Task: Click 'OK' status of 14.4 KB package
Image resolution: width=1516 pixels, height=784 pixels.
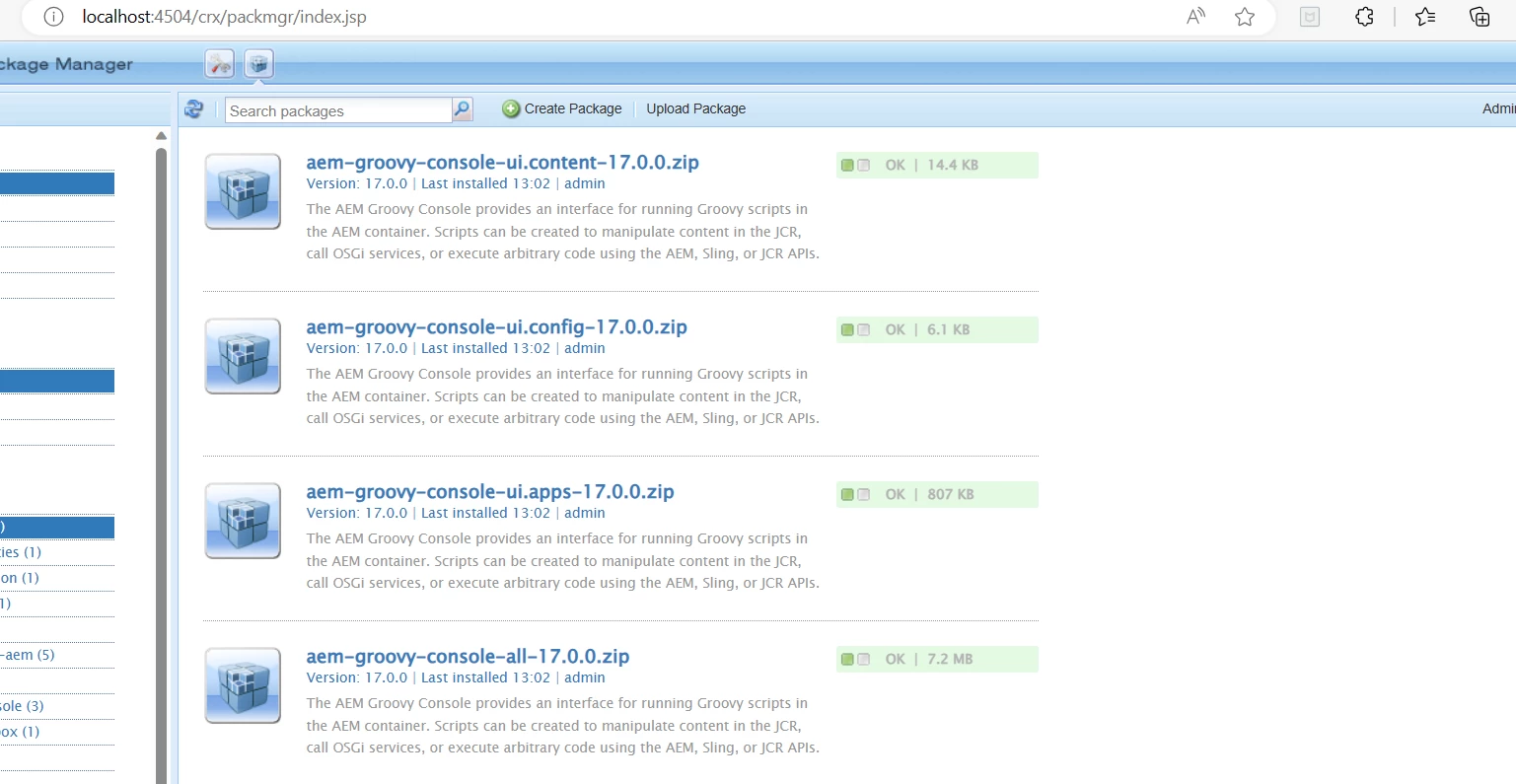Action: [x=896, y=166]
